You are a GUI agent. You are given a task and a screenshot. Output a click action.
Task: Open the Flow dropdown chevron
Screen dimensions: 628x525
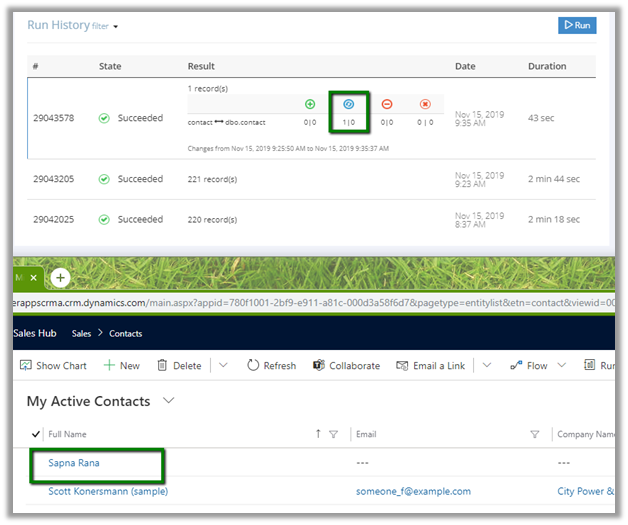pos(562,366)
